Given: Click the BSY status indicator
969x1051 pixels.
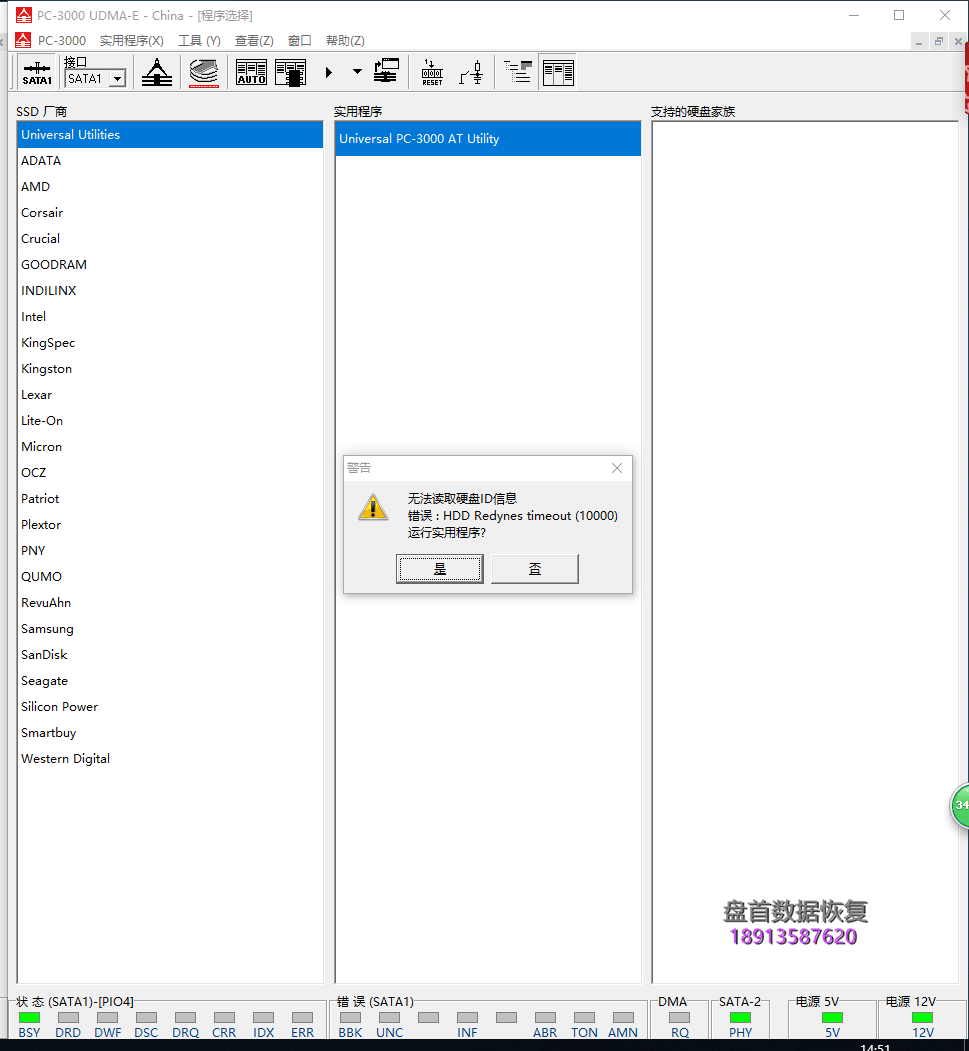Looking at the screenshot, I should pos(29,1018).
